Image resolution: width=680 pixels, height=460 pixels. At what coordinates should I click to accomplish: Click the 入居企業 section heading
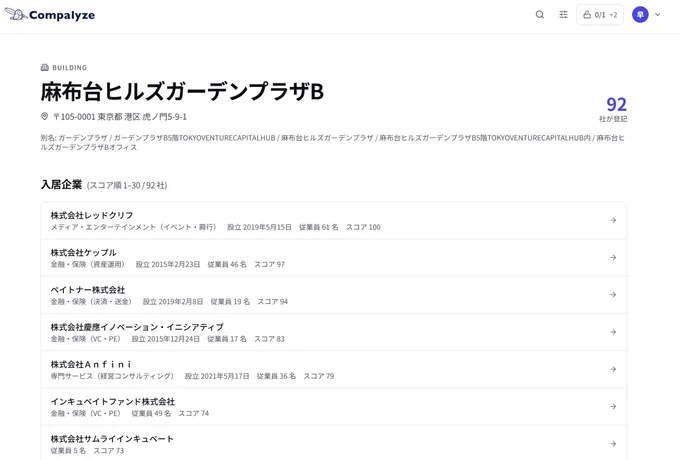(61, 185)
